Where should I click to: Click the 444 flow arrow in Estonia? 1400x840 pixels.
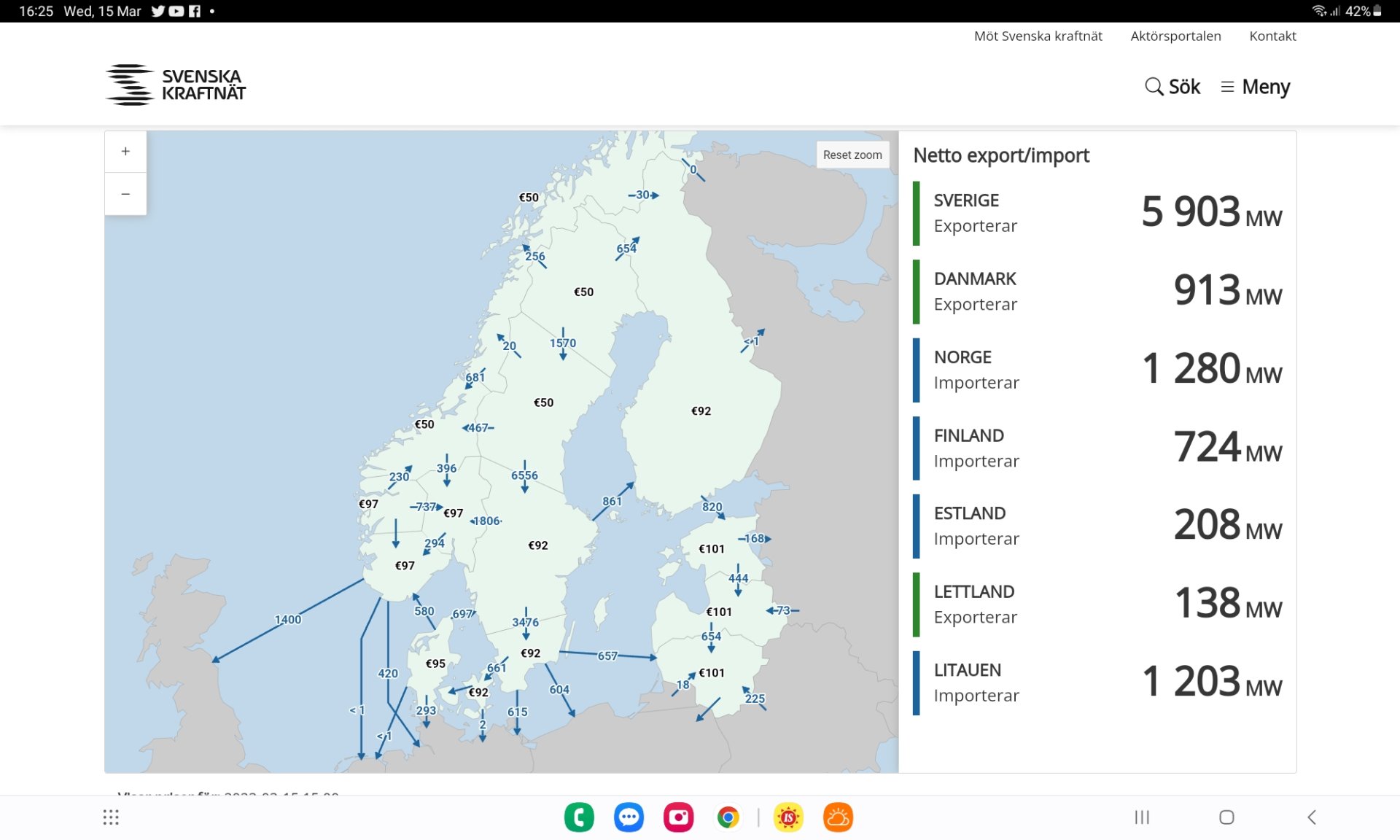738,579
